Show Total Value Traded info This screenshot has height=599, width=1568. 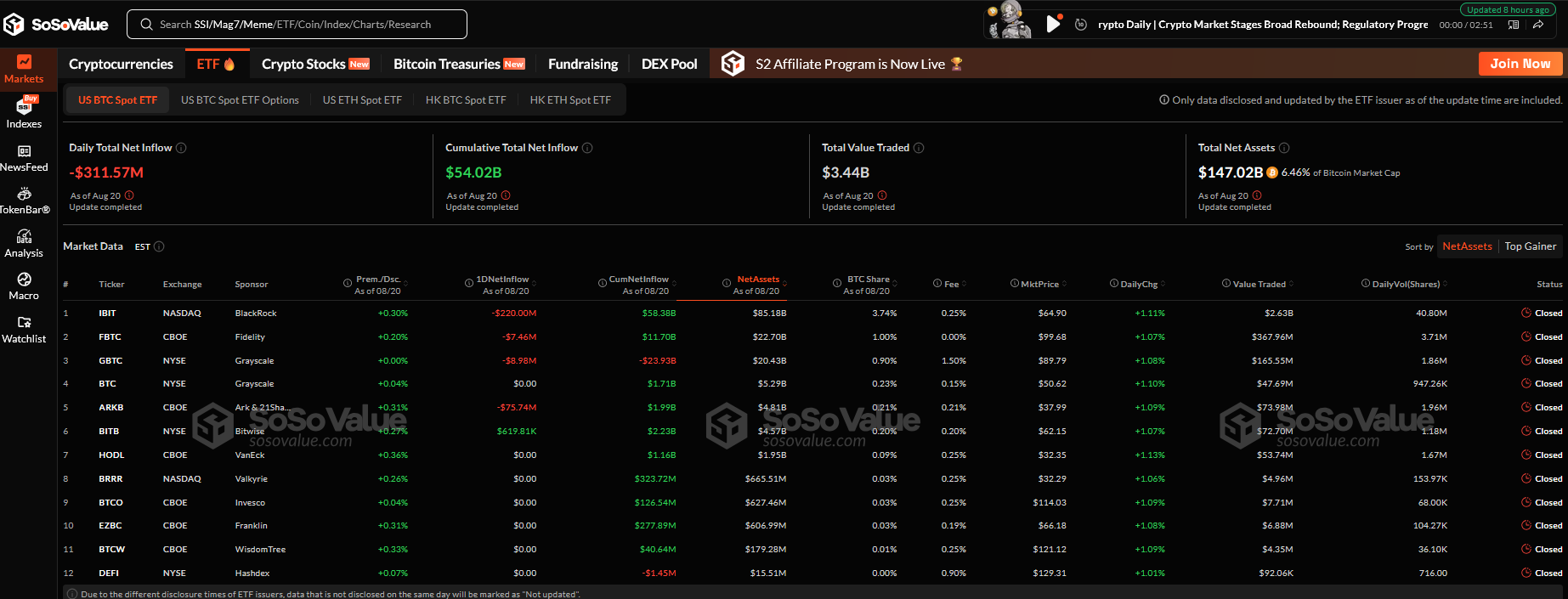[x=919, y=148]
